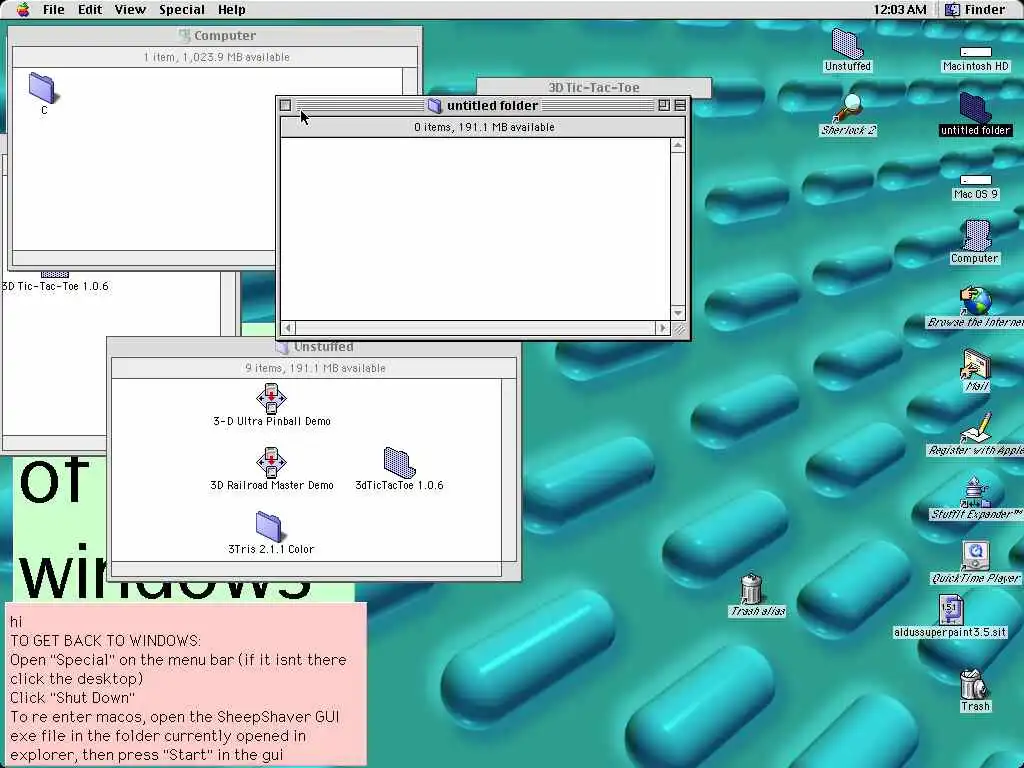Open the Special menu
The width and height of the screenshot is (1024, 768).
click(182, 10)
